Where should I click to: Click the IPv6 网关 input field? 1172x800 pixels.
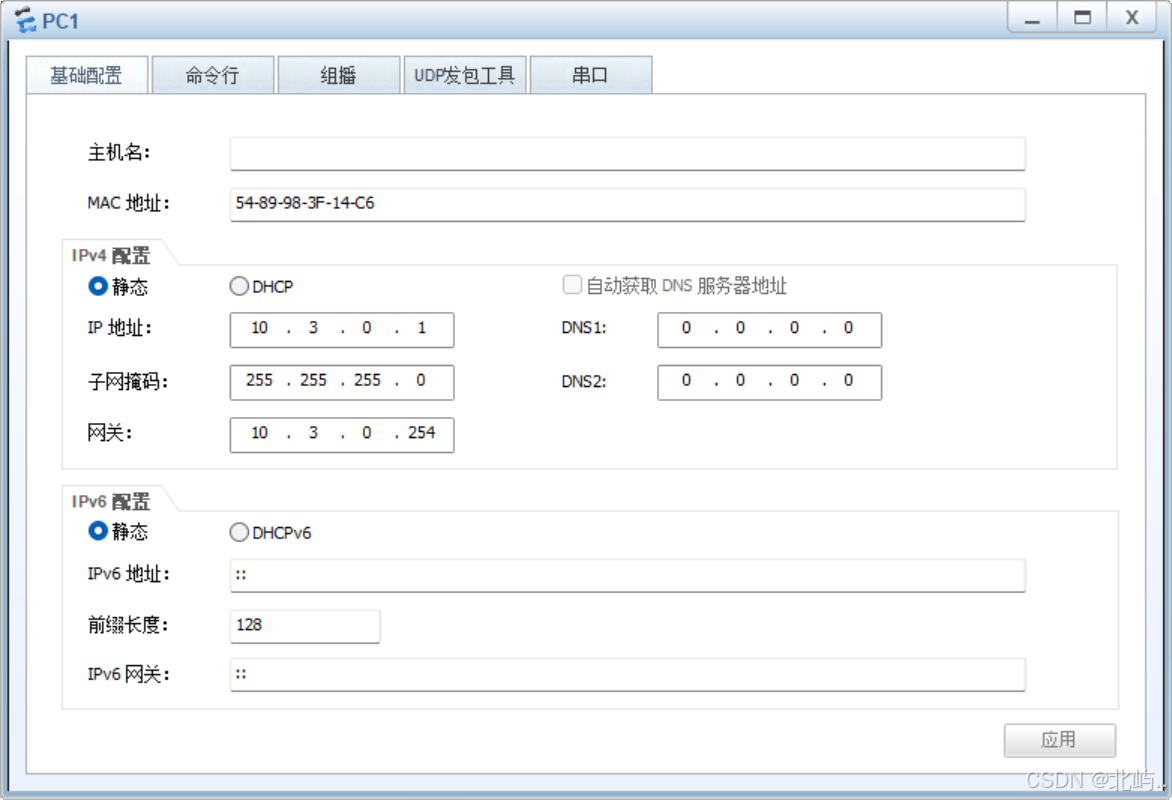pos(627,674)
